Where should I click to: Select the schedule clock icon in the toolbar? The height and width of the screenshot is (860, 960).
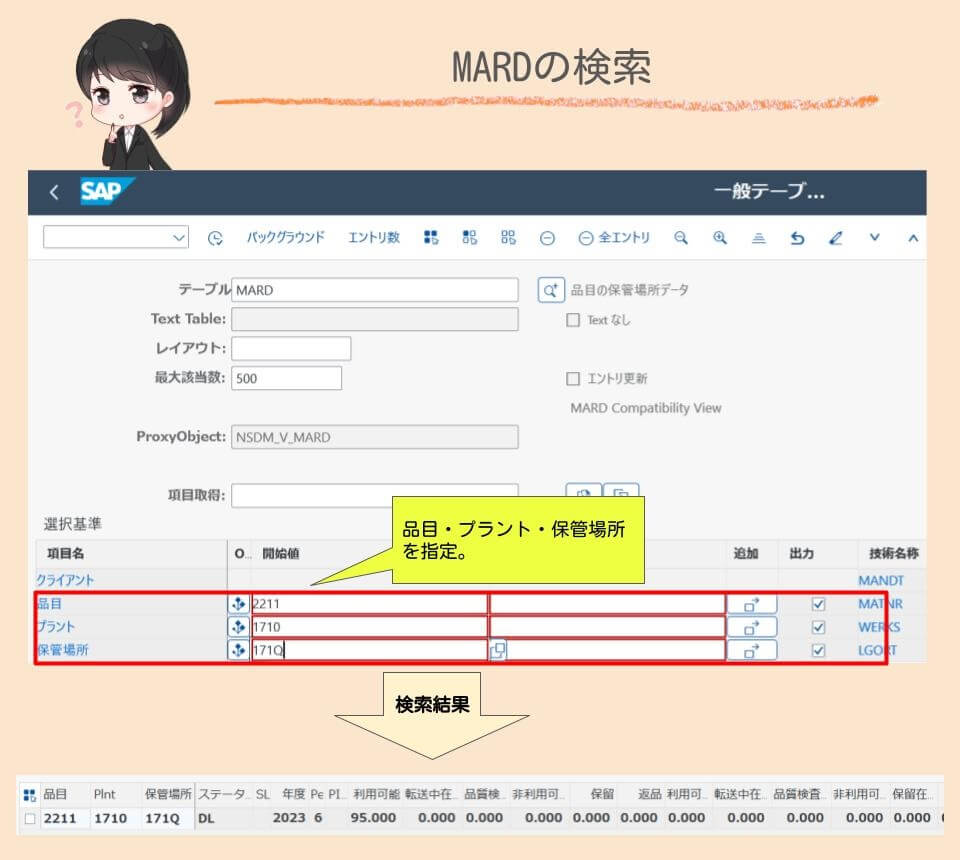coord(214,237)
